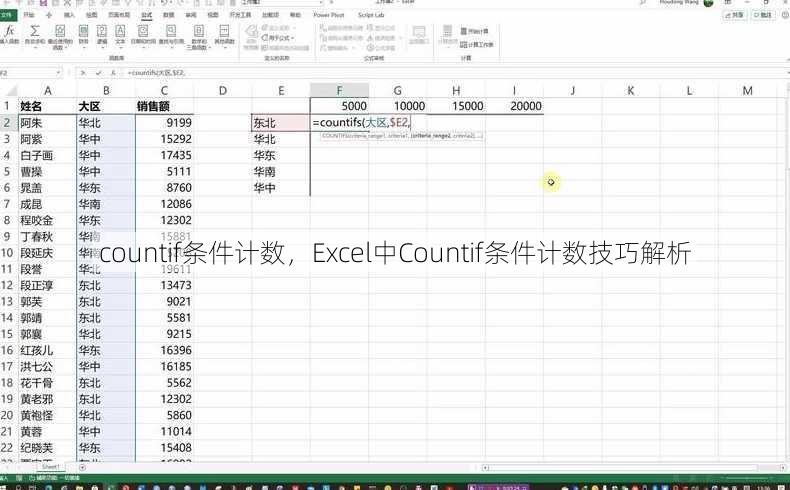790x490 pixels.
Task: Click the 大区 header cell
Action: [x=106, y=106]
